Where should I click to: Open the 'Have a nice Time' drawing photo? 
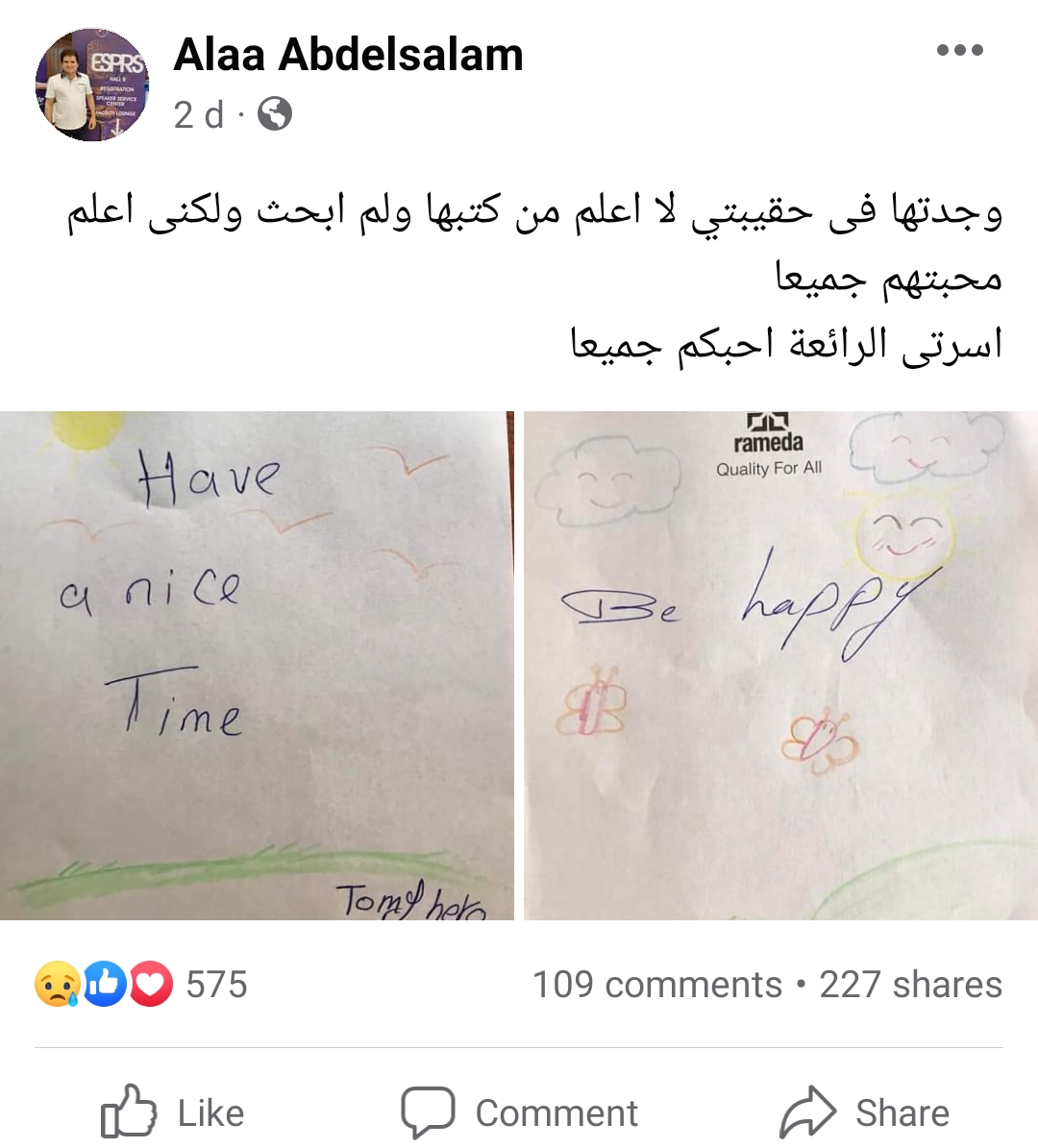[x=255, y=663]
